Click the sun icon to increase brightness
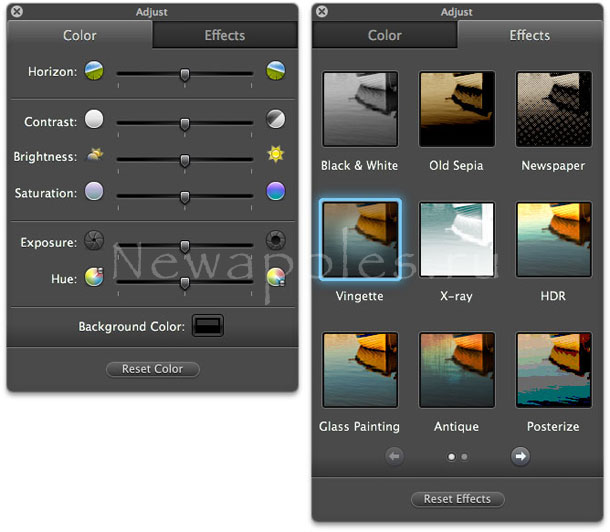Screen dimensions: 610x532 (275, 155)
